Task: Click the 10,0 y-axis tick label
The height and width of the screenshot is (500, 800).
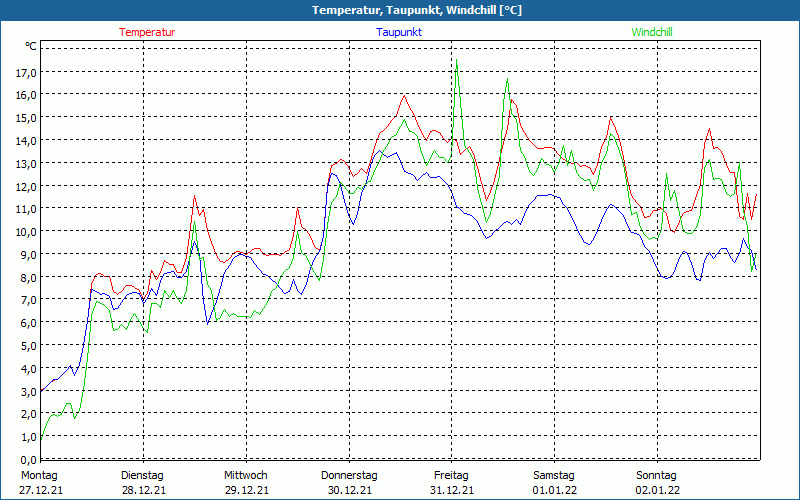Action: 26,232
